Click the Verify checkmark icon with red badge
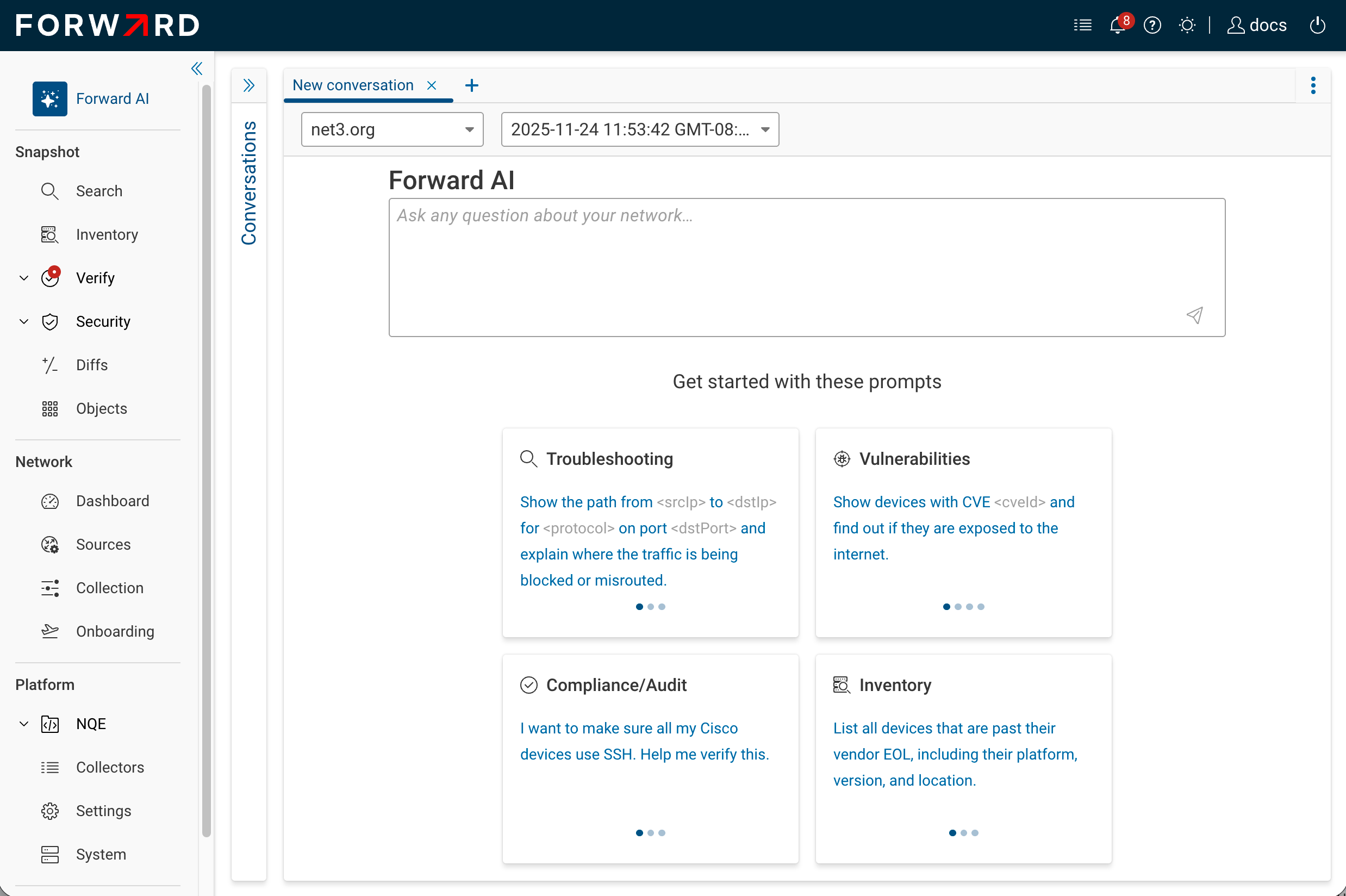The width and height of the screenshot is (1346, 896). click(x=50, y=278)
